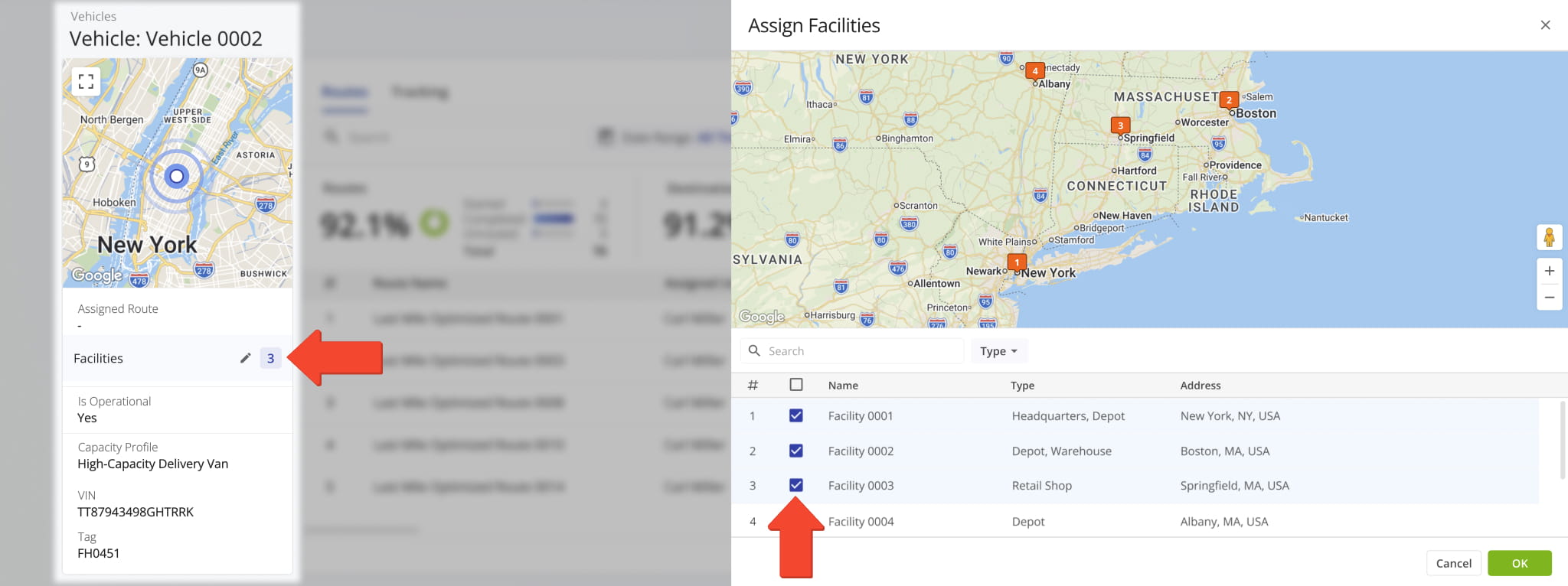Click the Depot, Warehouse type cell
Screen dimensions: 1568x586
pyautogui.click(x=1061, y=451)
